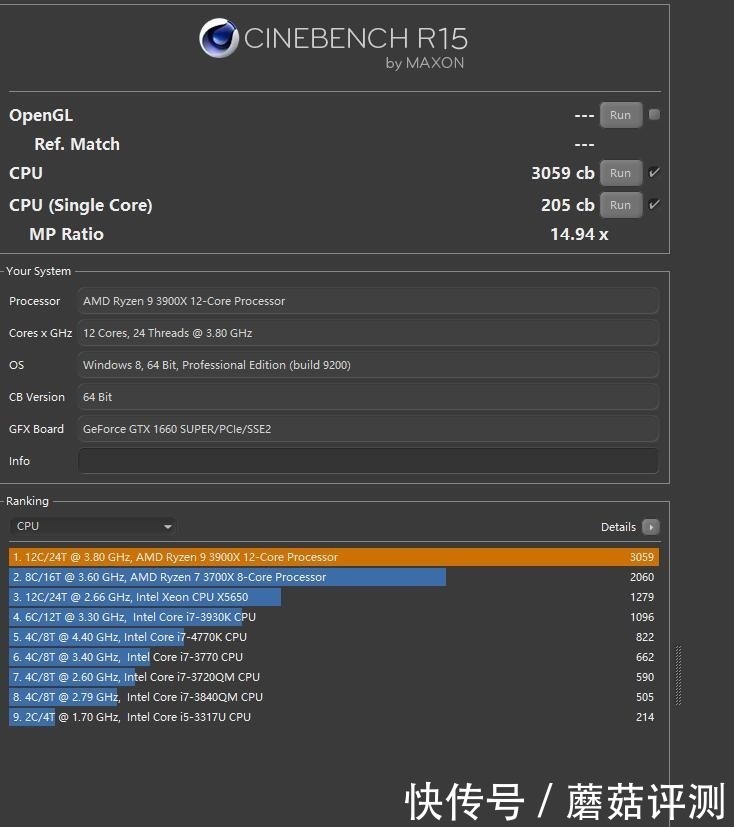Select the Intel Xeon X5650 ranking row
This screenshot has height=827, width=734.
(x=333, y=597)
